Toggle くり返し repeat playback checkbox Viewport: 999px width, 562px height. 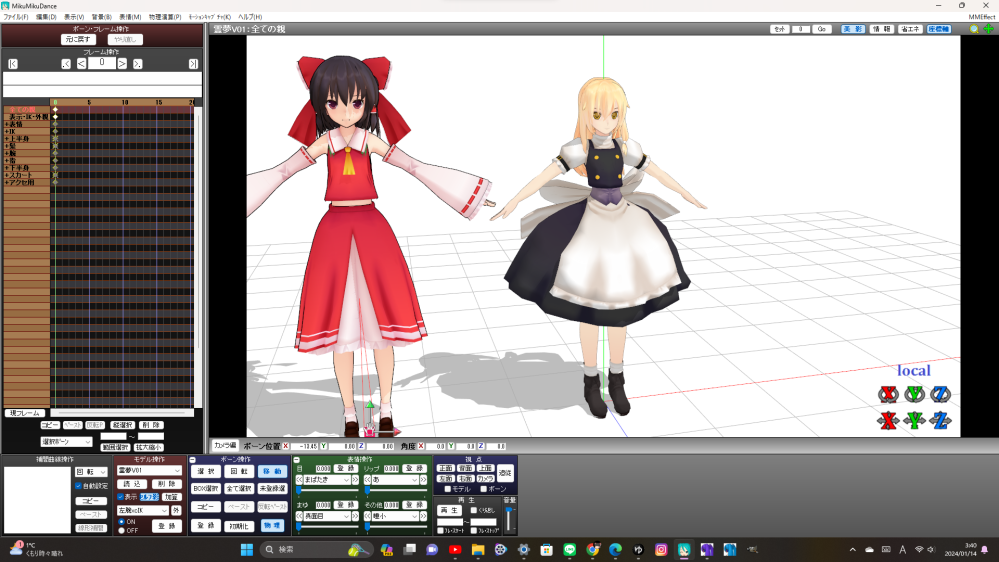(x=473, y=510)
